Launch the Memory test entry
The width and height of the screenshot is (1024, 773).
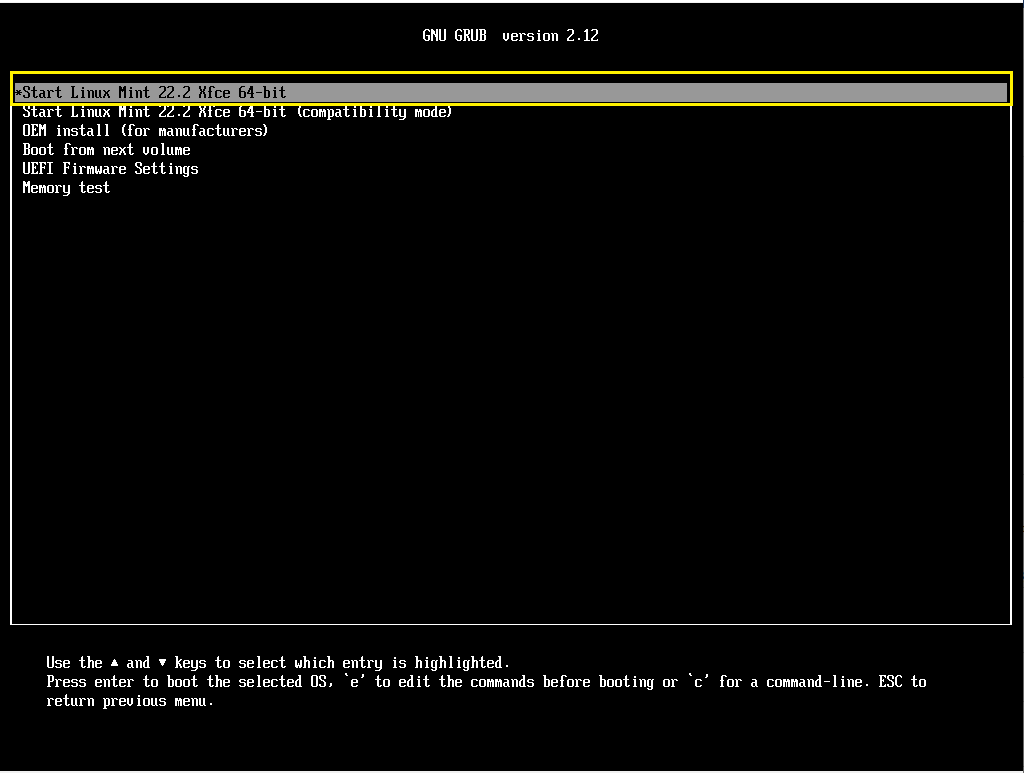tap(66, 187)
